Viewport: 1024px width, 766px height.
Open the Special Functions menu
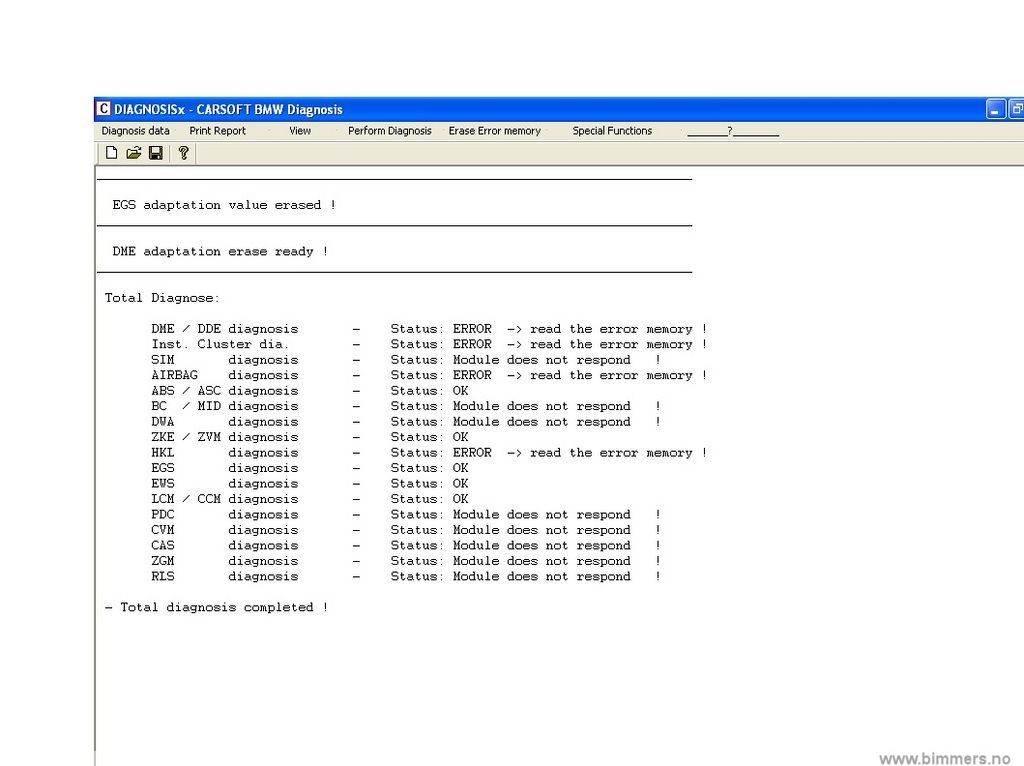click(x=612, y=131)
